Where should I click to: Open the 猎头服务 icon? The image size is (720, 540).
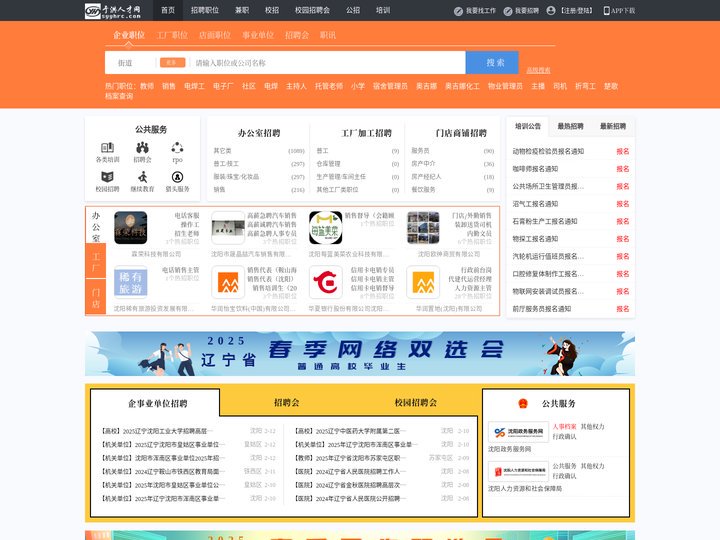click(x=177, y=177)
